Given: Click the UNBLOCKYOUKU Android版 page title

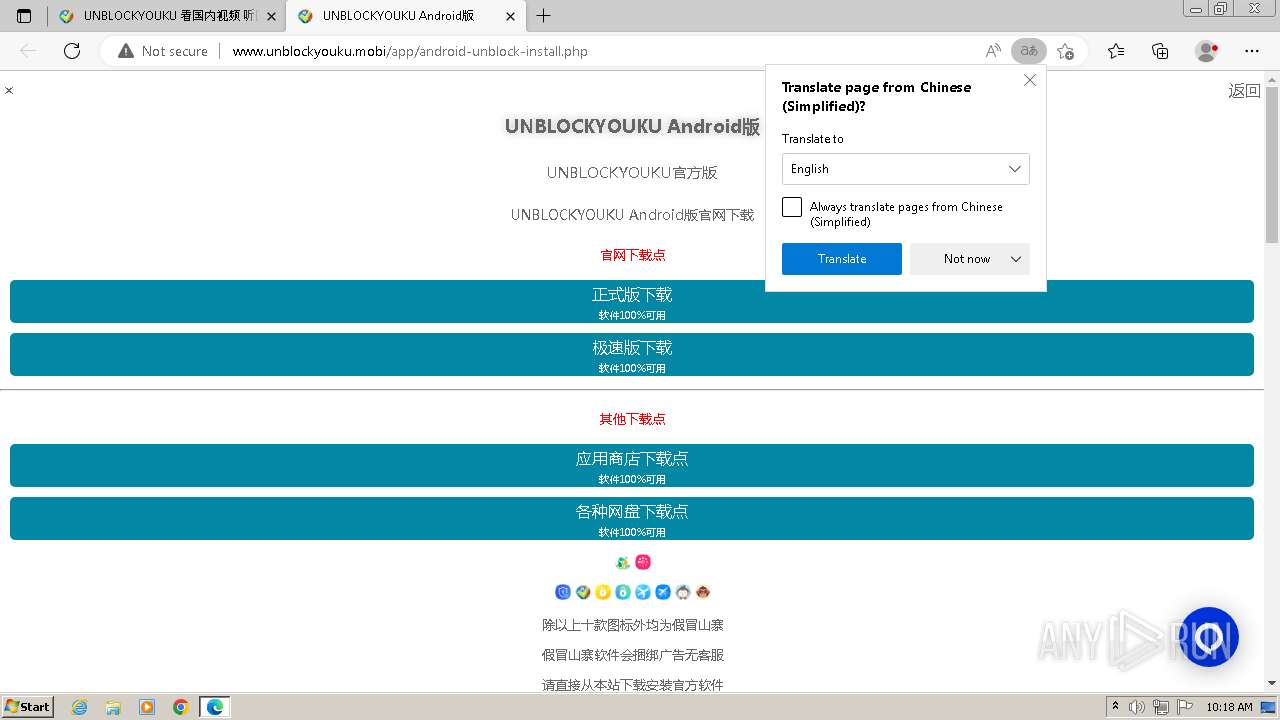Looking at the screenshot, I should 632,126.
